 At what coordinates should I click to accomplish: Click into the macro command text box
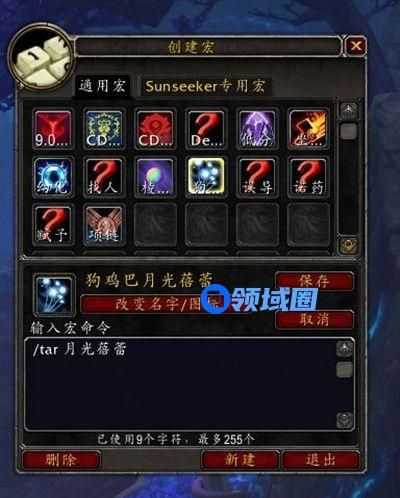coord(180,384)
